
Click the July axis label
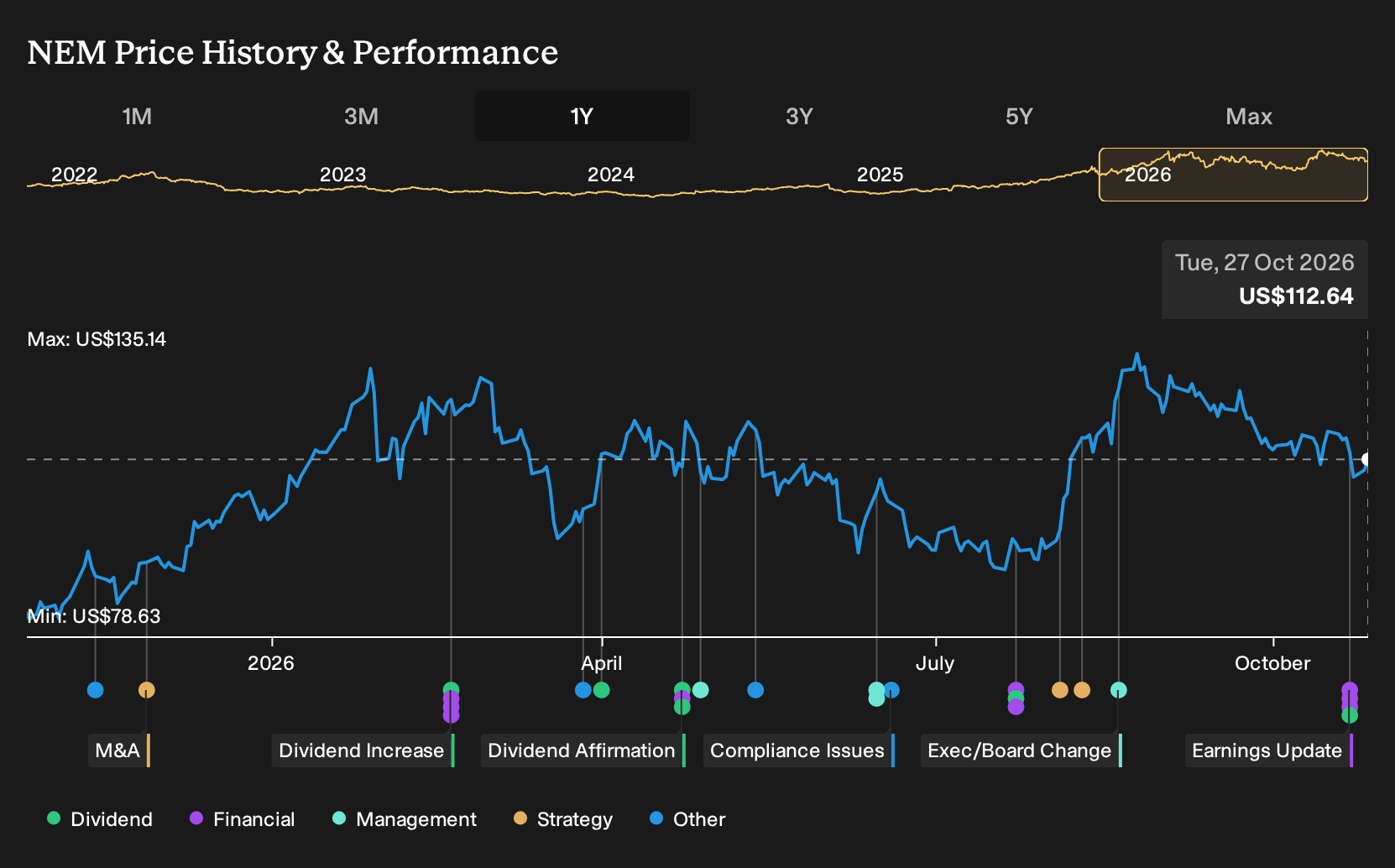coord(935,663)
